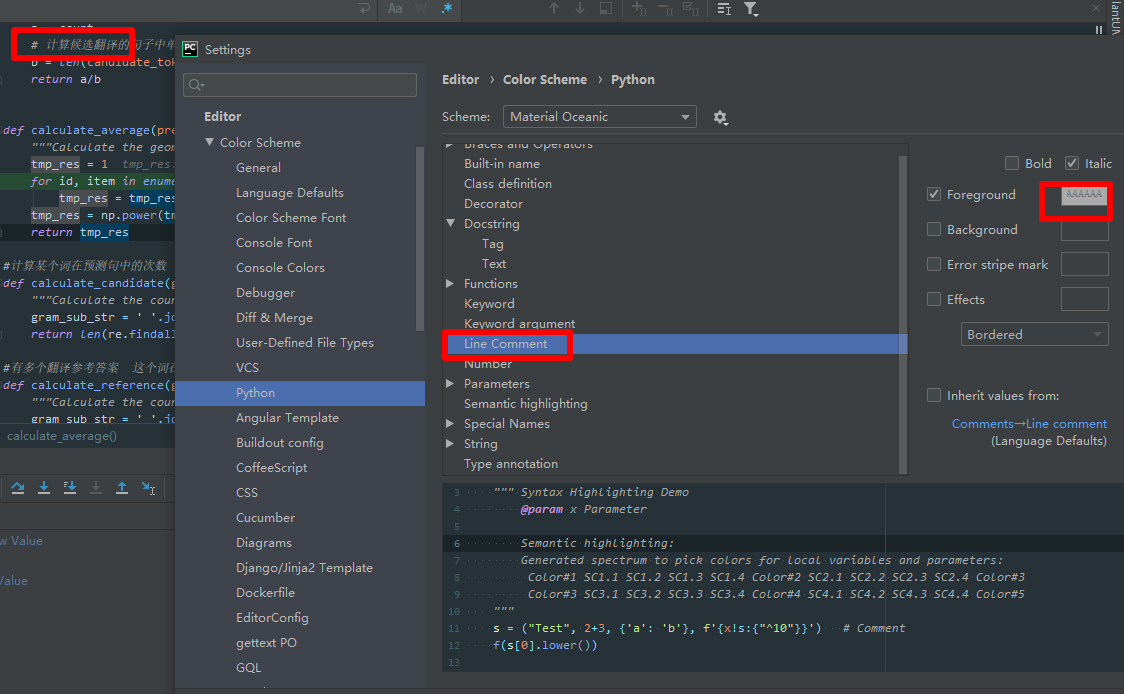Unselect occurrence icon in find bar
The height and width of the screenshot is (694, 1124).
click(665, 9)
